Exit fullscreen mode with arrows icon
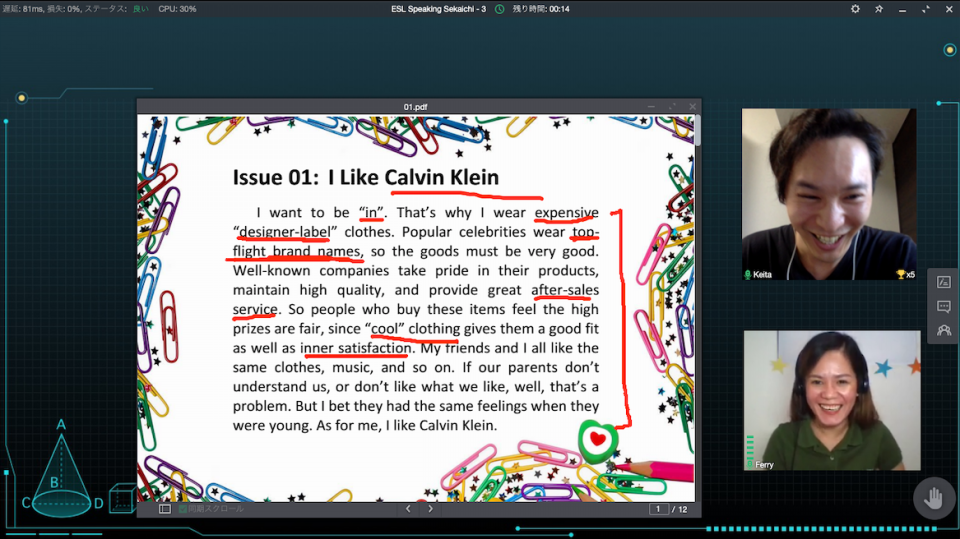This screenshot has width=960, height=539. click(926, 9)
